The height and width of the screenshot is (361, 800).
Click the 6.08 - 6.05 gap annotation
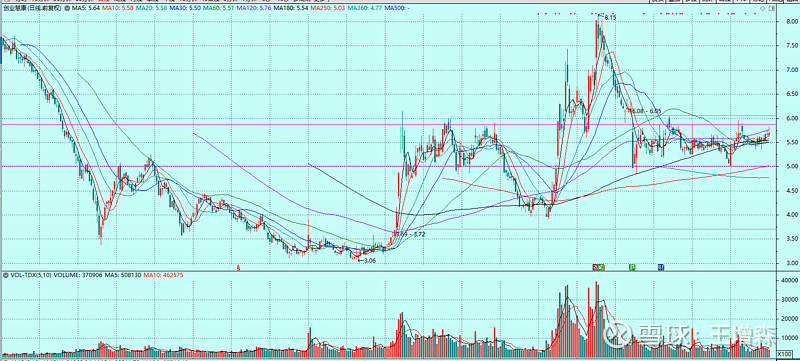click(x=647, y=110)
